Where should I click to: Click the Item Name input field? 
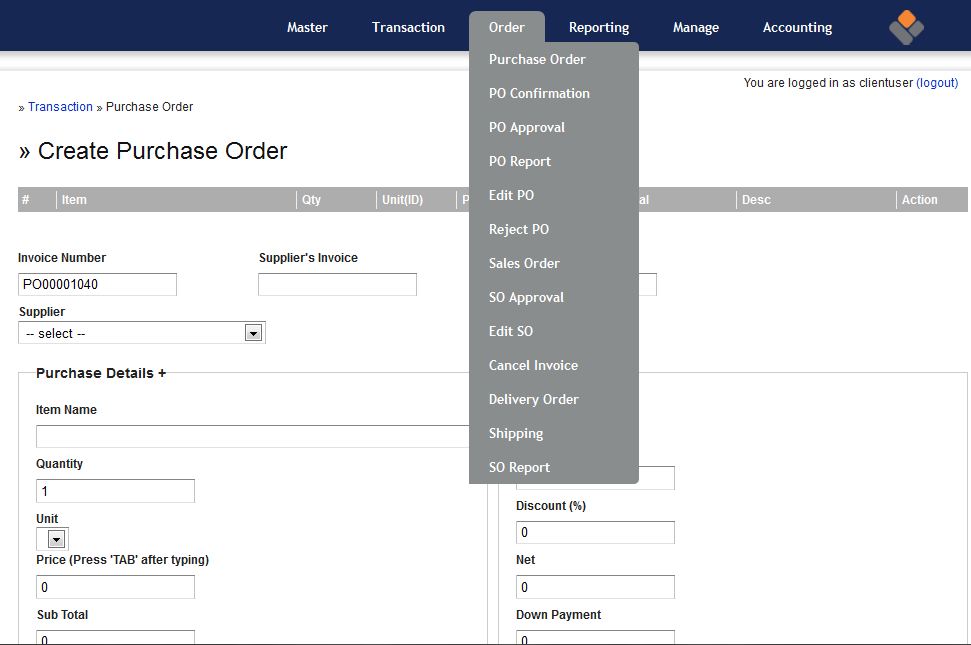click(253, 436)
